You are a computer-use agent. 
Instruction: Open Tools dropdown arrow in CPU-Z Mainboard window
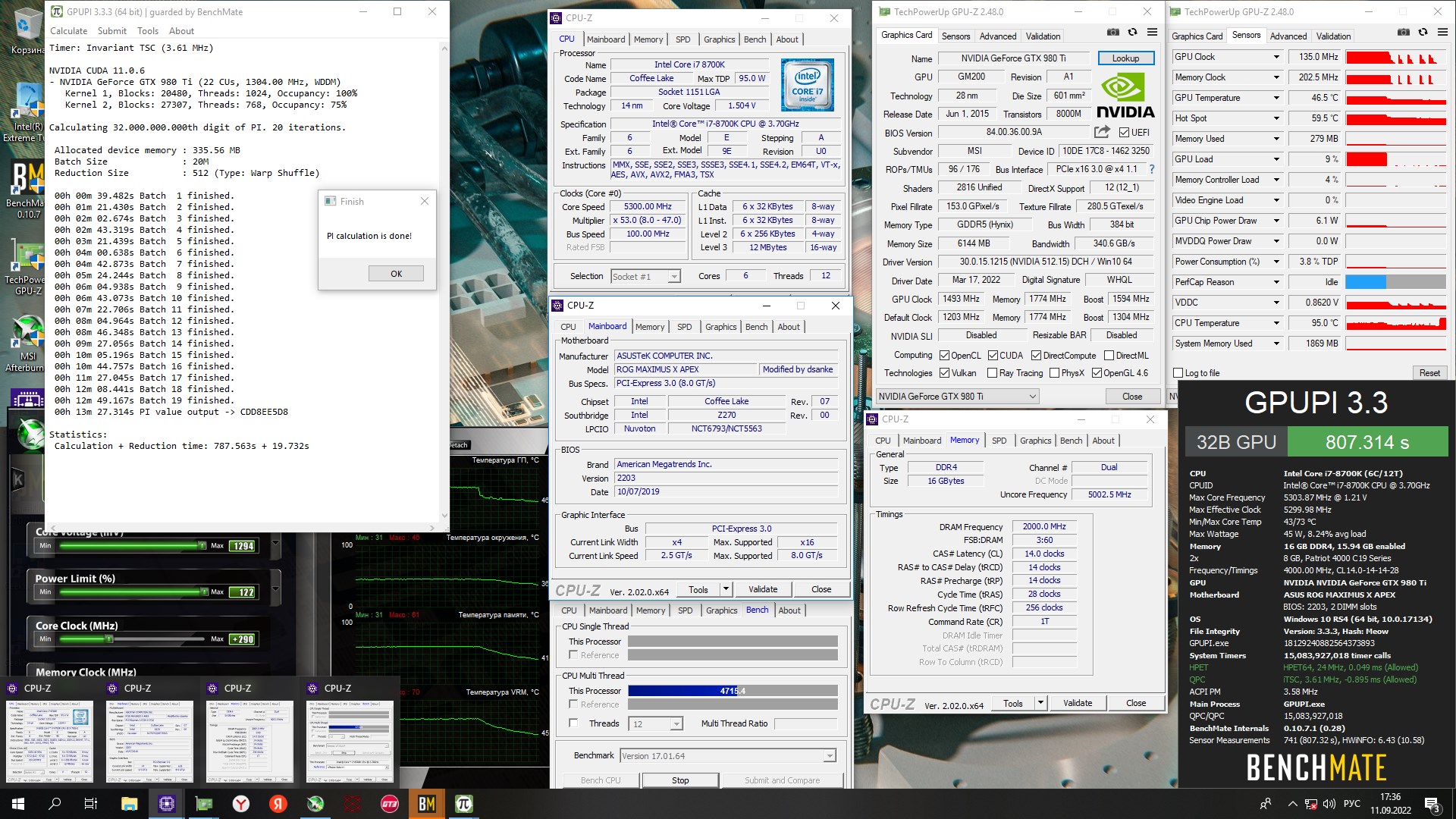(x=726, y=589)
